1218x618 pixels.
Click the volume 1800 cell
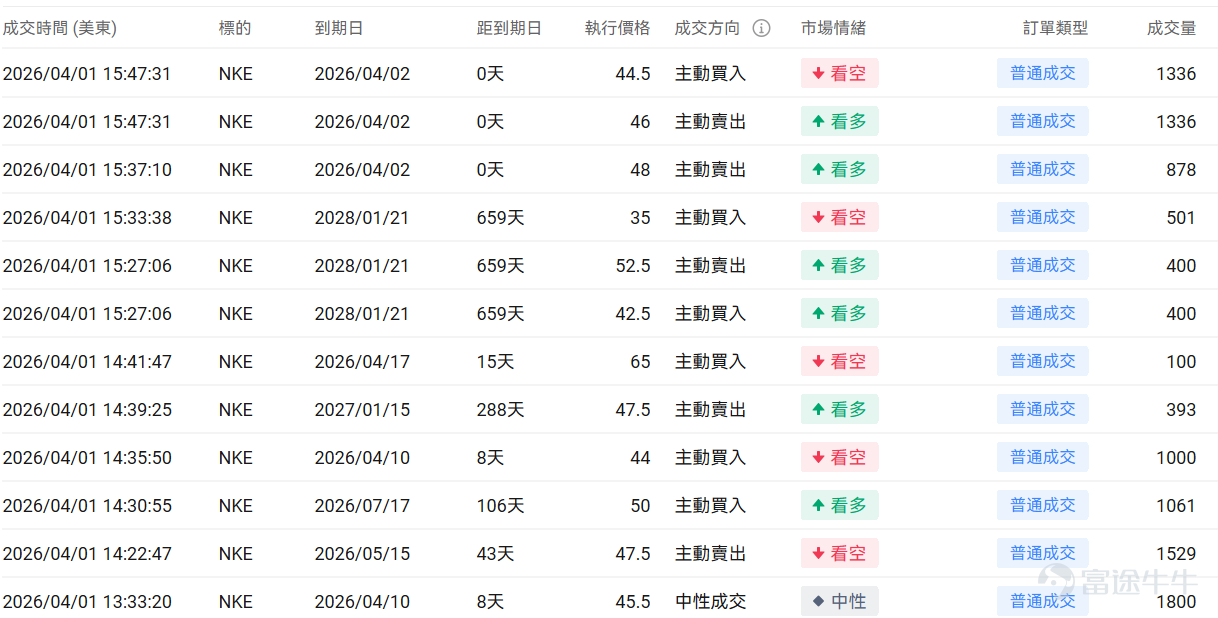[x=1176, y=602]
